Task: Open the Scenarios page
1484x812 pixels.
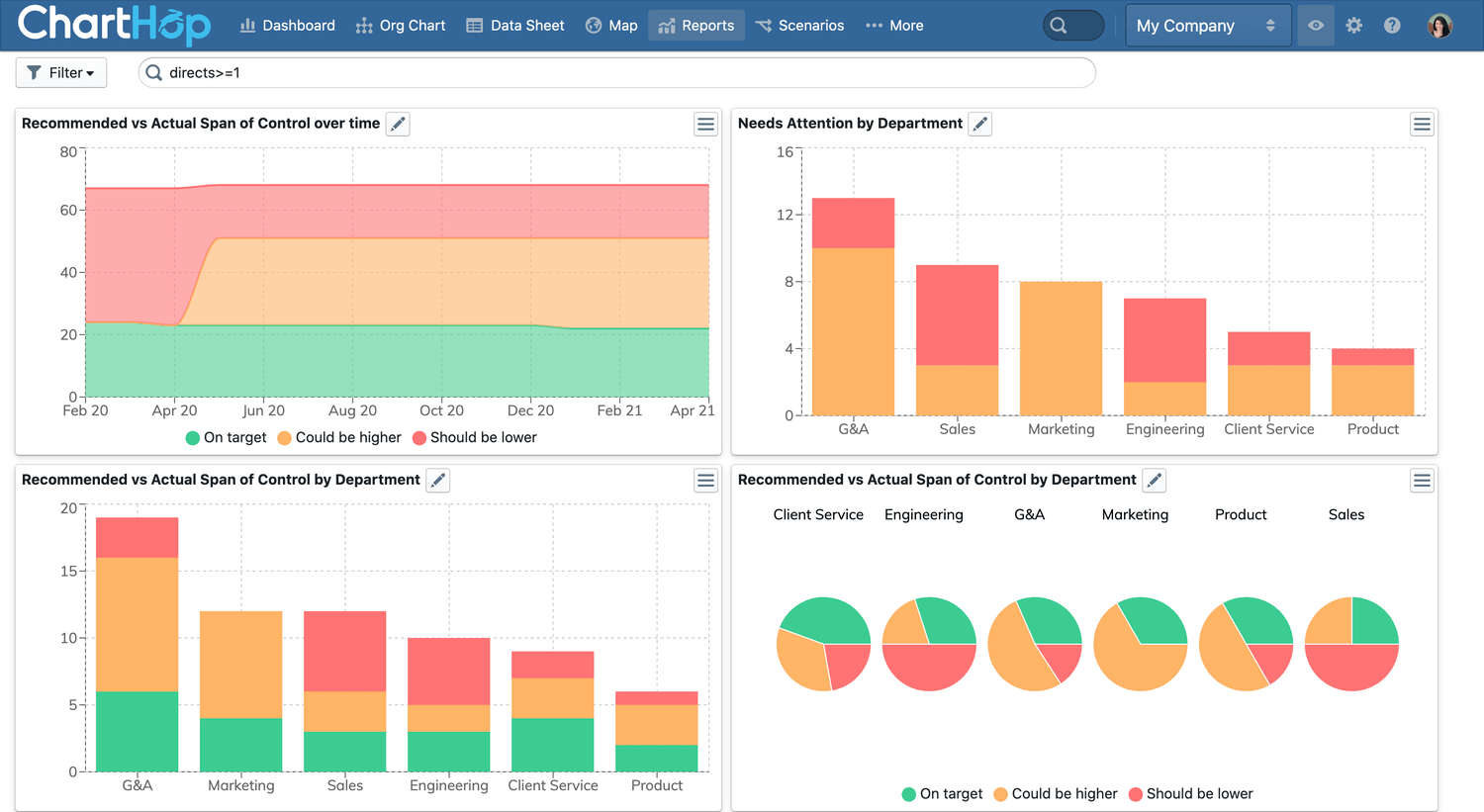Action: pyautogui.click(x=799, y=26)
